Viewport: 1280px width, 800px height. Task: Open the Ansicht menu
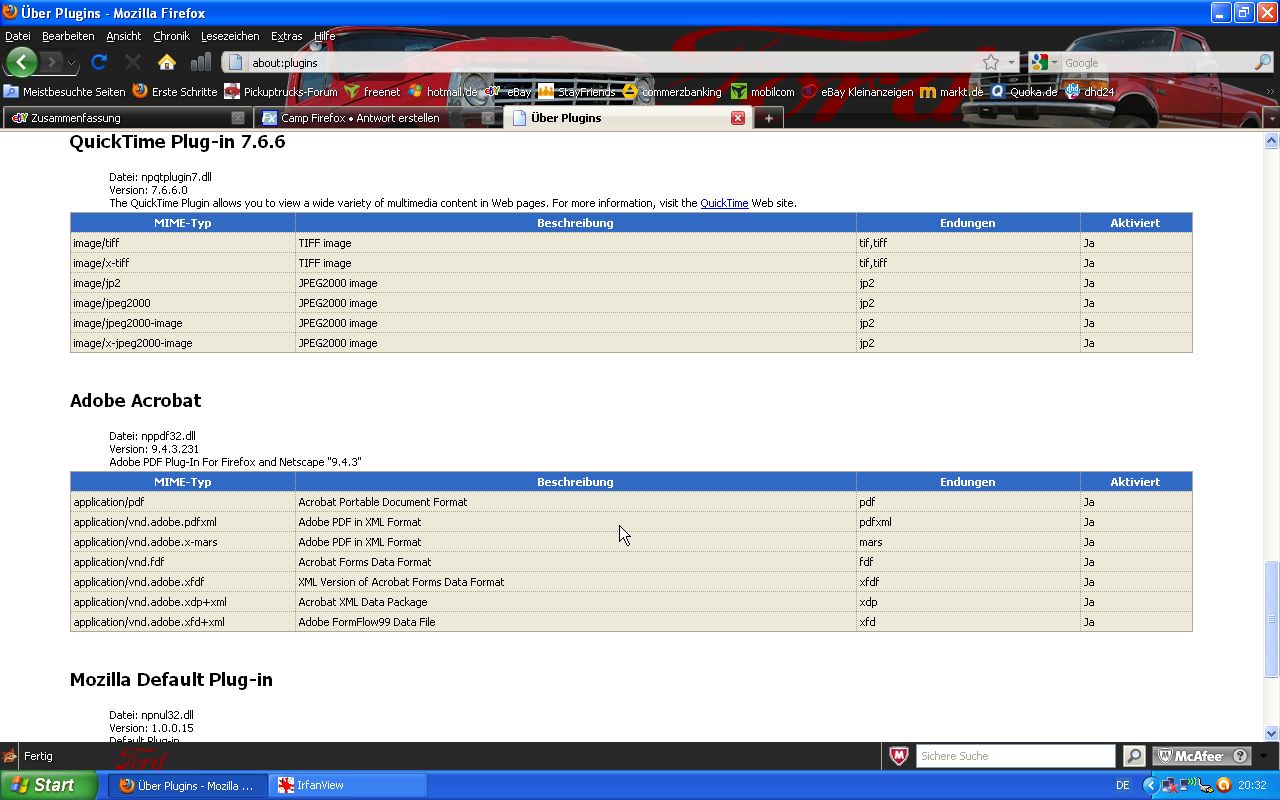click(x=124, y=36)
